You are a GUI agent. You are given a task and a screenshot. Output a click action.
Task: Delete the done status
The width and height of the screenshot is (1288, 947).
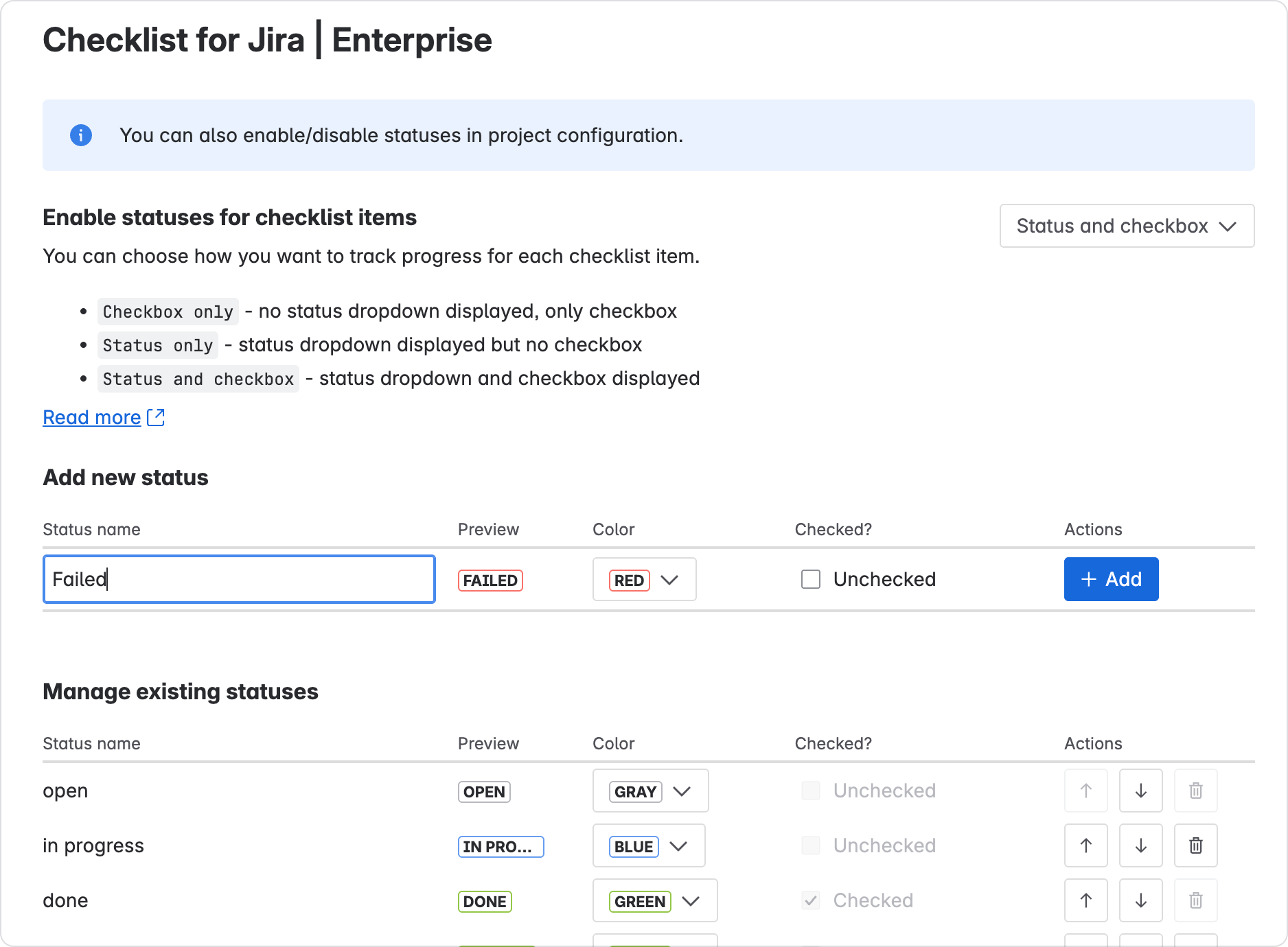pos(1196,900)
